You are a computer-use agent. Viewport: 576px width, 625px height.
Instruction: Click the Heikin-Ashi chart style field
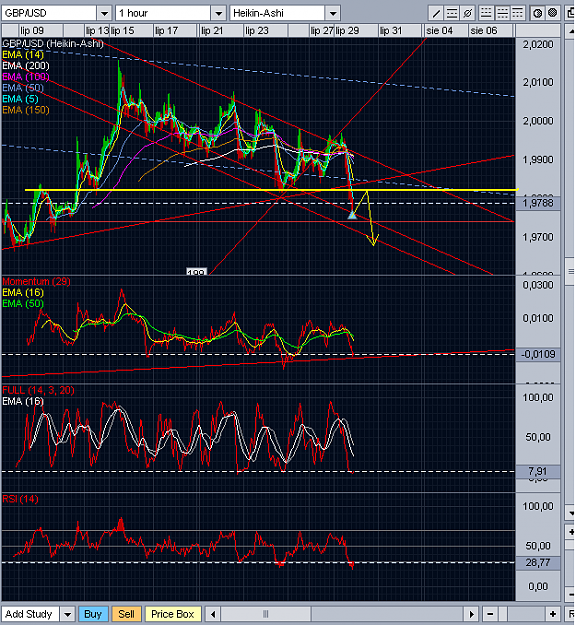278,13
